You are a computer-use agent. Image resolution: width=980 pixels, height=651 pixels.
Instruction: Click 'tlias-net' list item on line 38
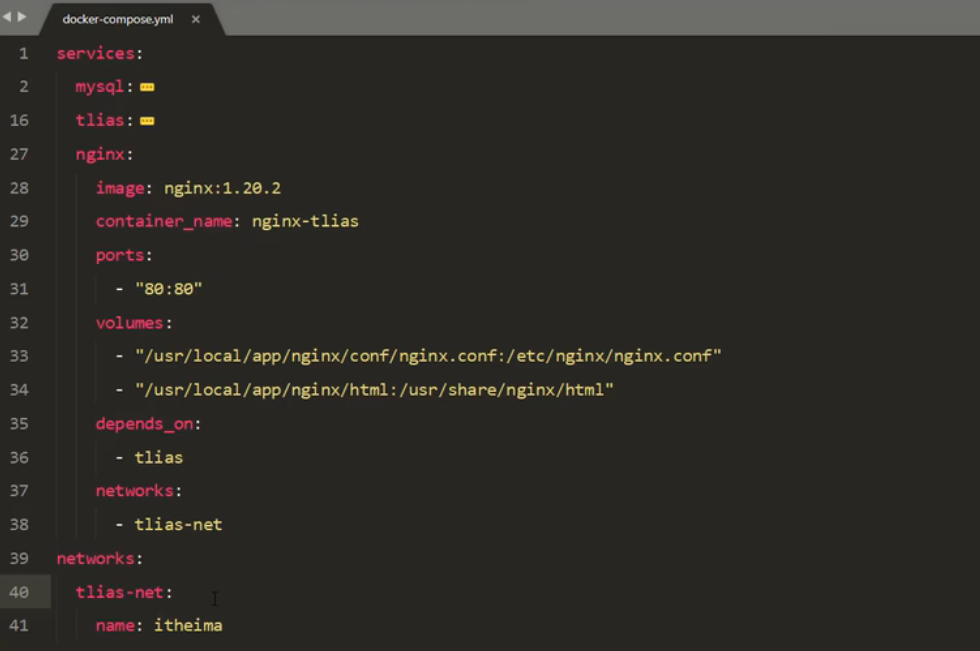[178, 525]
